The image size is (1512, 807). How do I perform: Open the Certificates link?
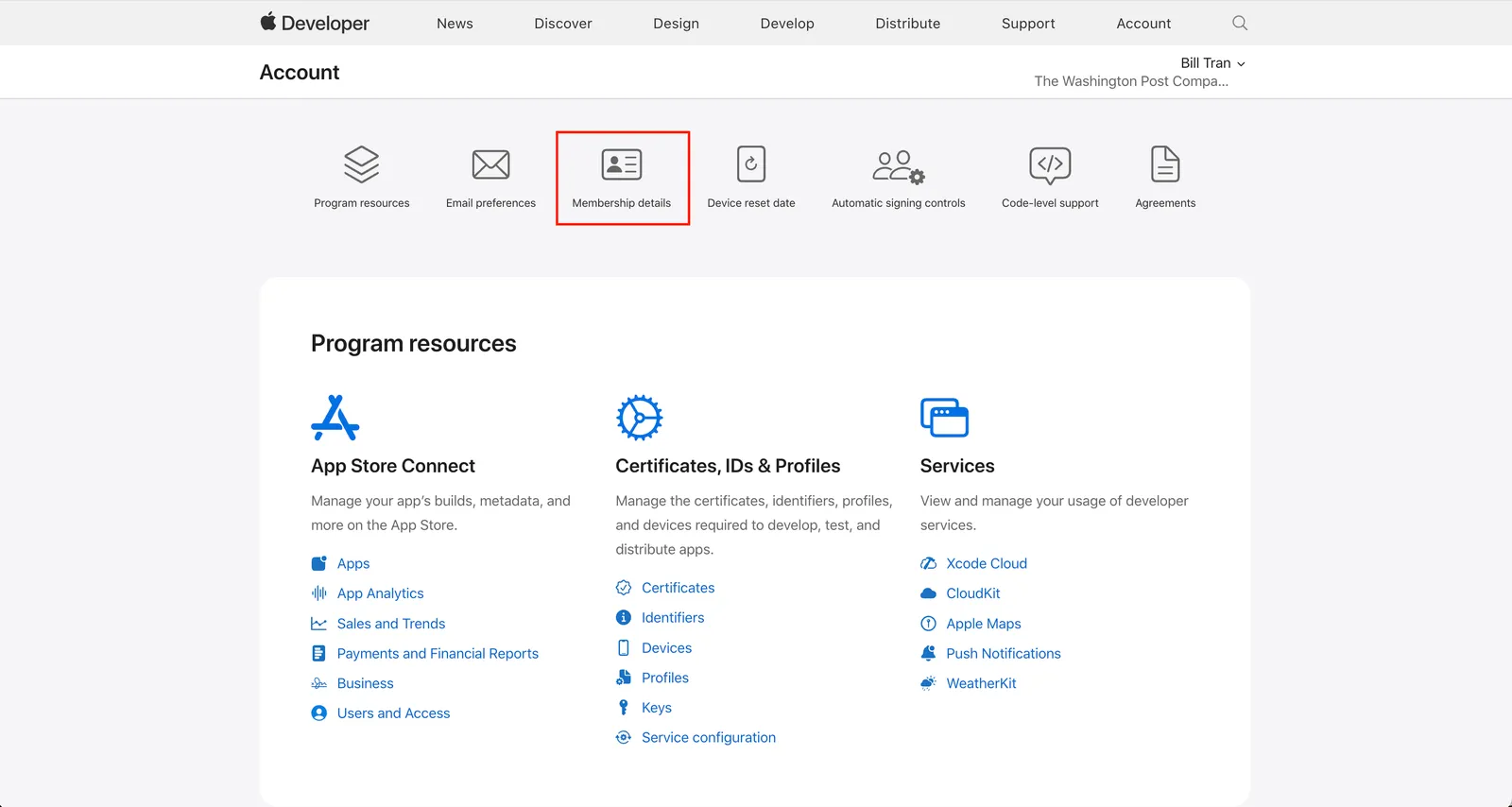pyautogui.click(x=679, y=588)
